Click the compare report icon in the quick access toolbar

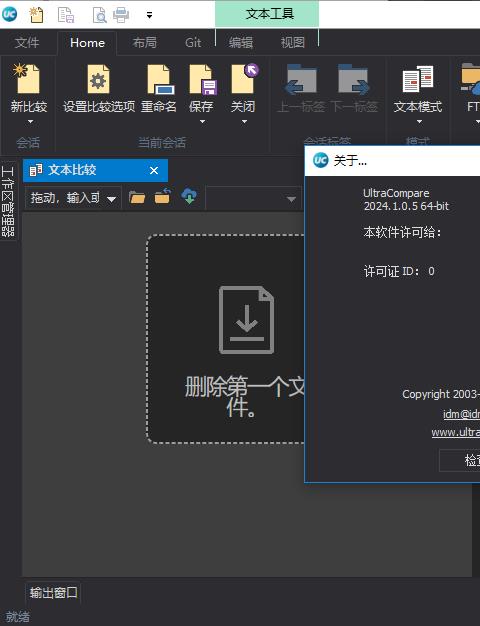[66, 15]
